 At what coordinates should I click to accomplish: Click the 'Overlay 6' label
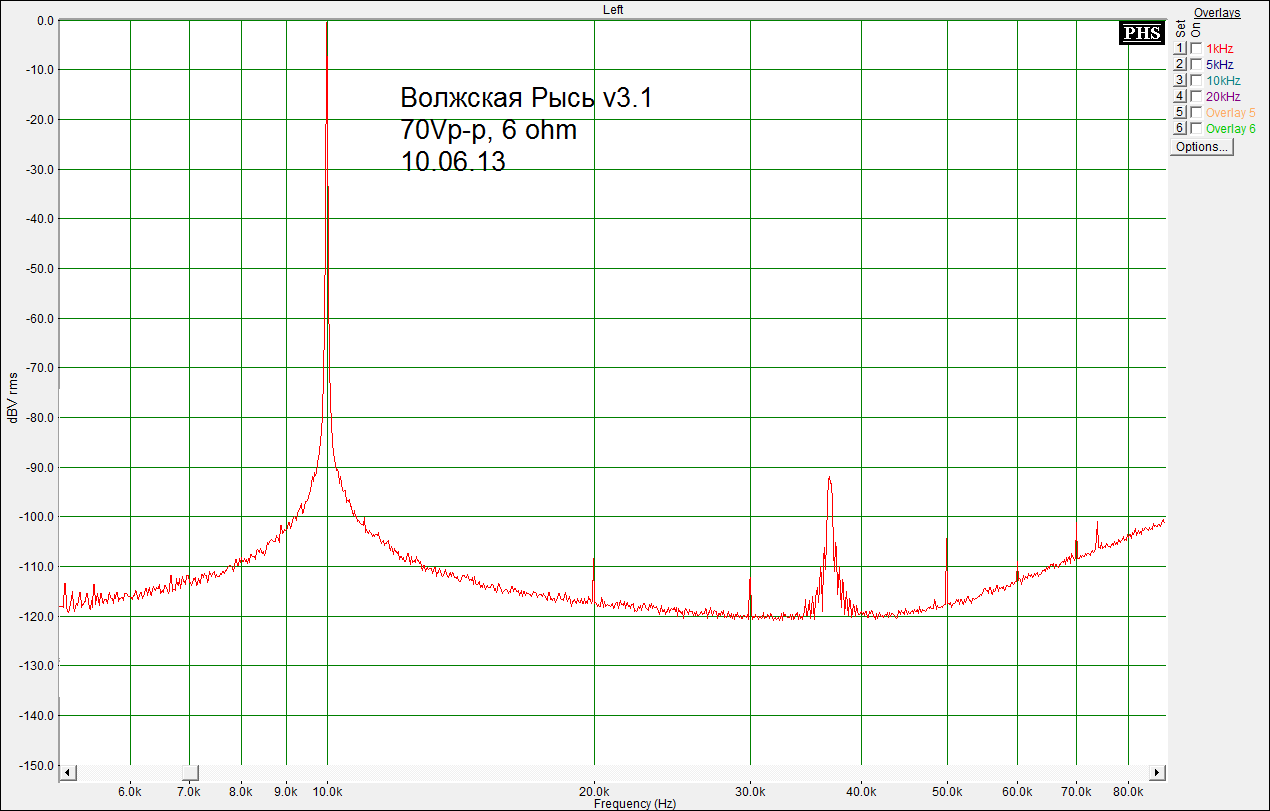(x=1230, y=129)
